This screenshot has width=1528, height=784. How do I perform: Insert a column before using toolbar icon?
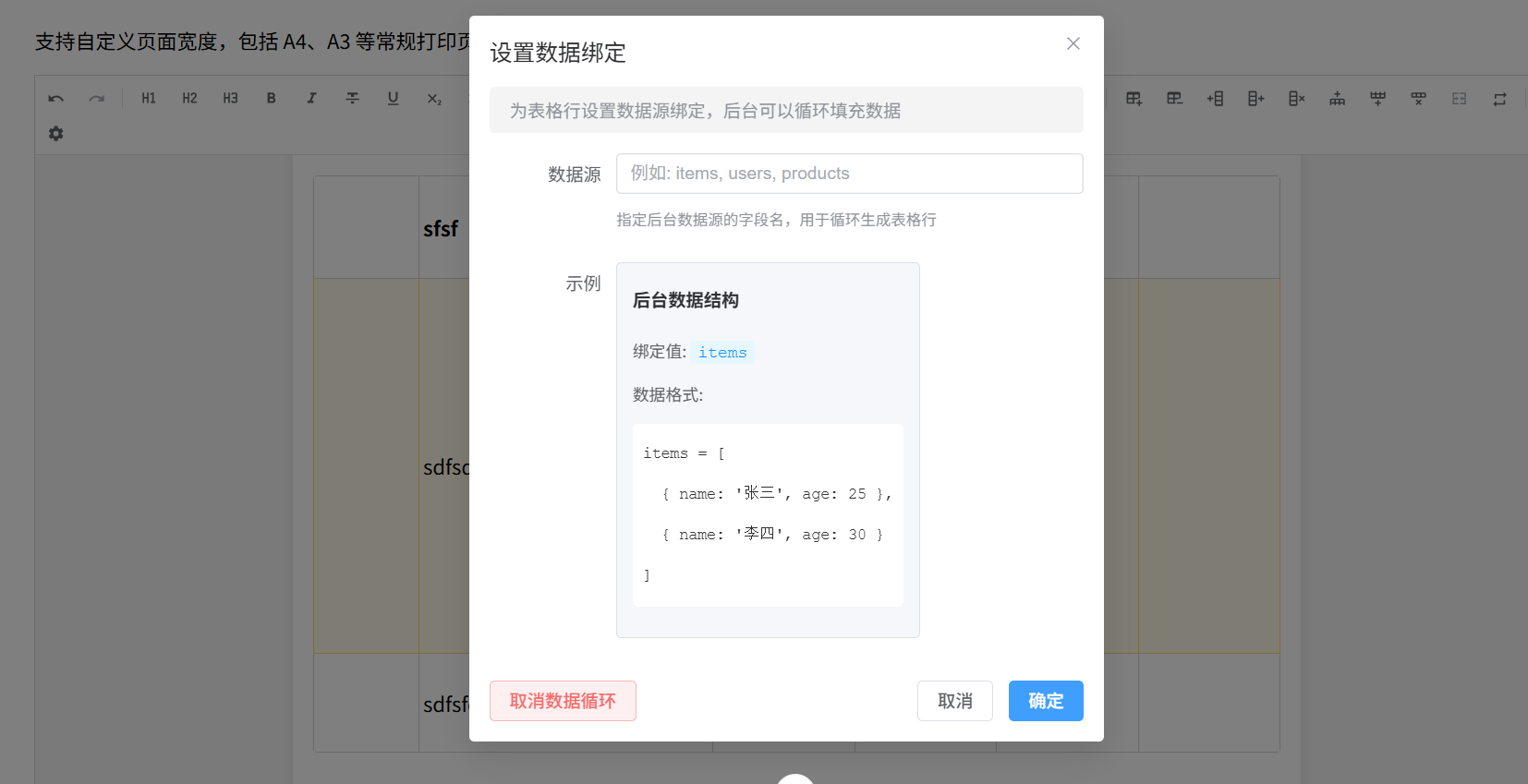1215,98
